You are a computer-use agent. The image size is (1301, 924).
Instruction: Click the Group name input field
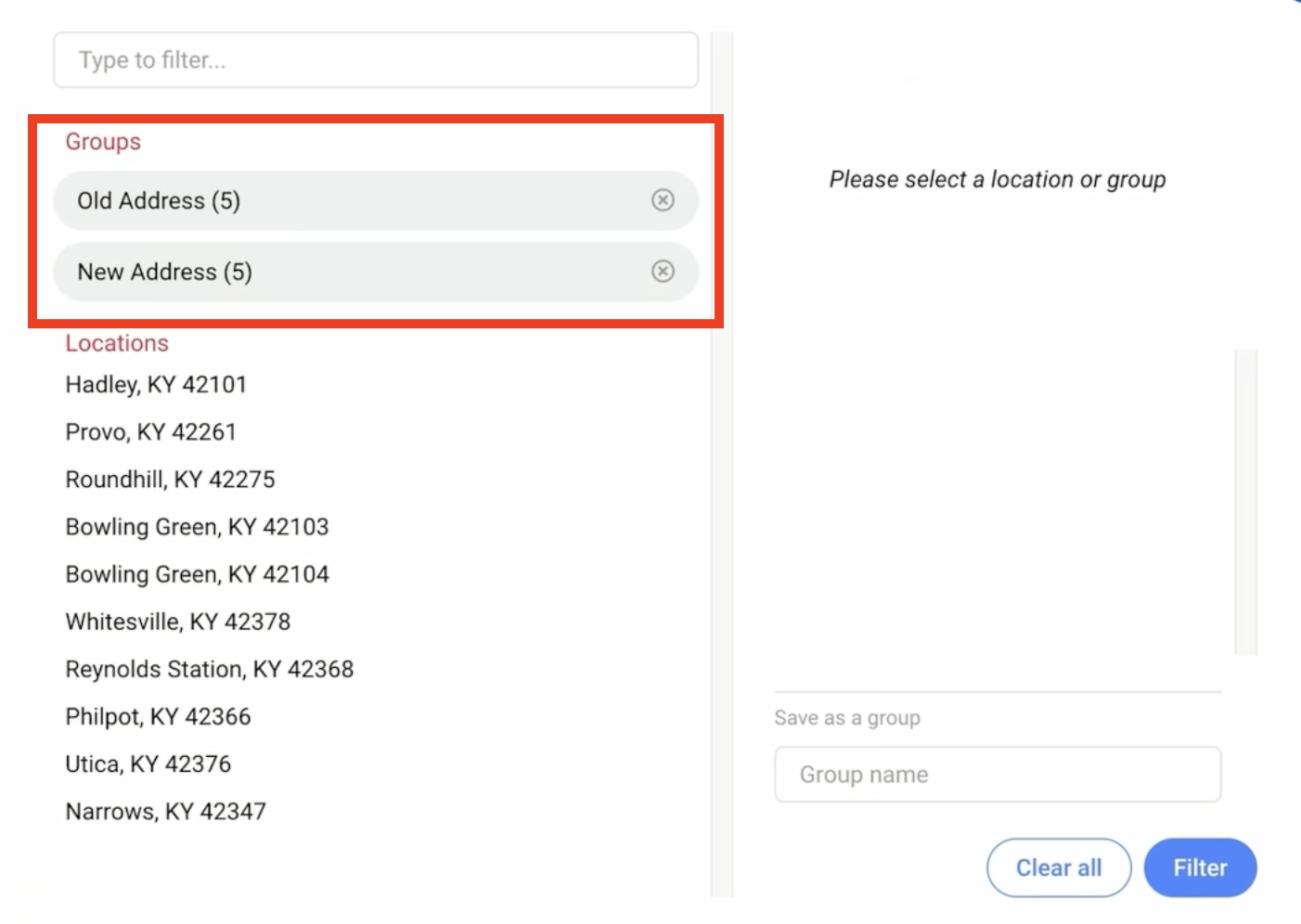998,775
